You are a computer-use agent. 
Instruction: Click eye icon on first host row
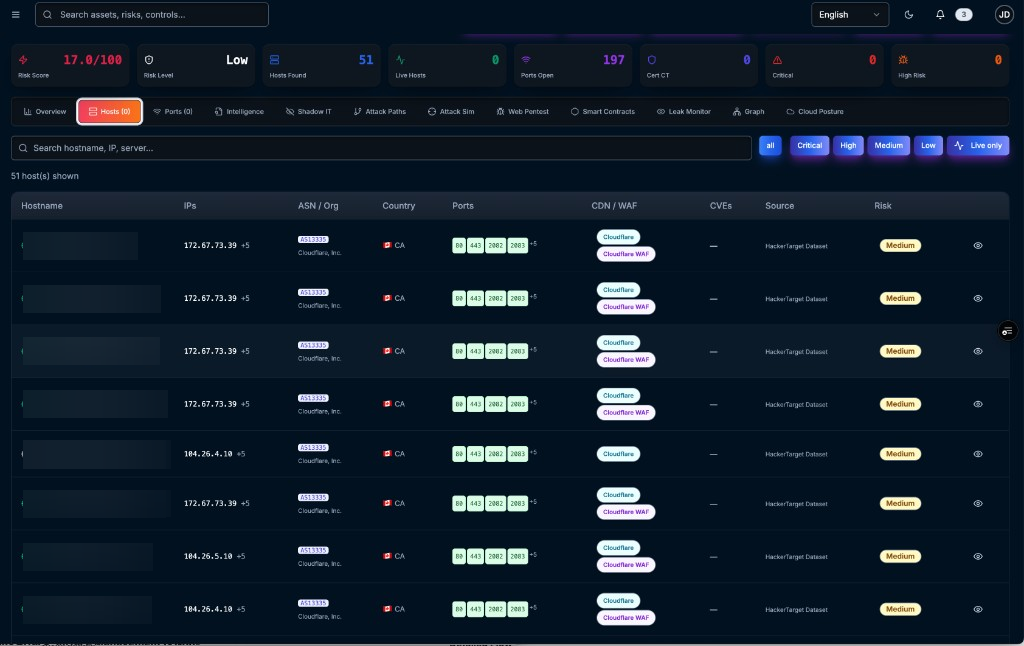click(x=978, y=246)
